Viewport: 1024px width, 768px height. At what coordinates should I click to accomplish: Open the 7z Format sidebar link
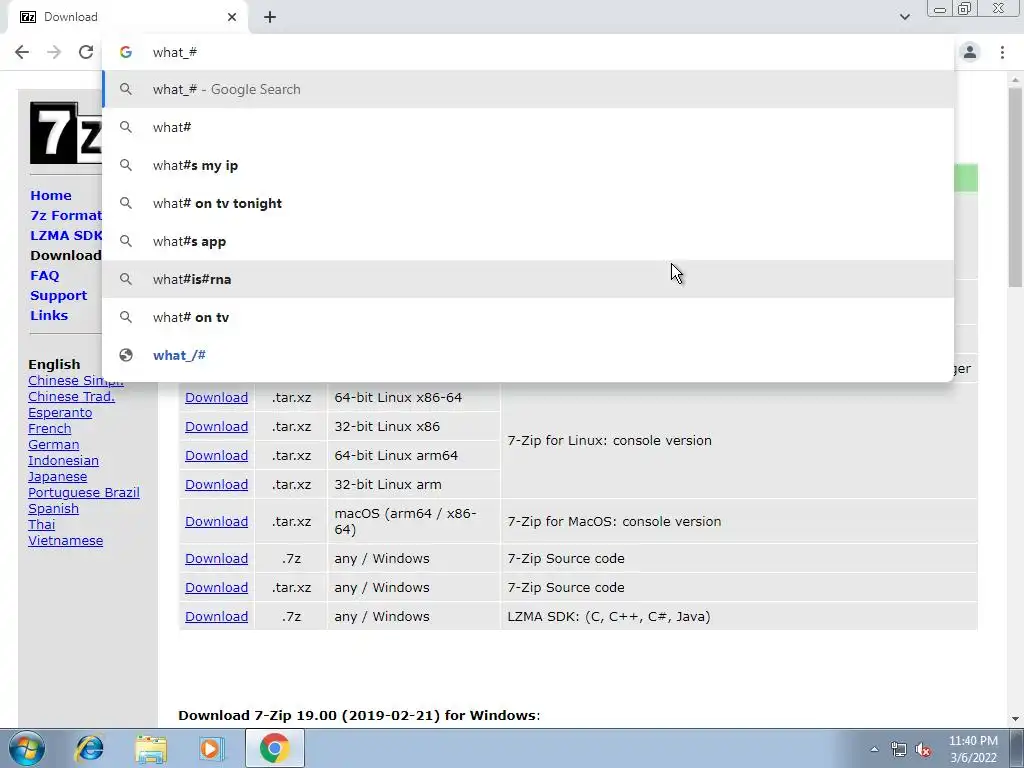click(x=66, y=216)
